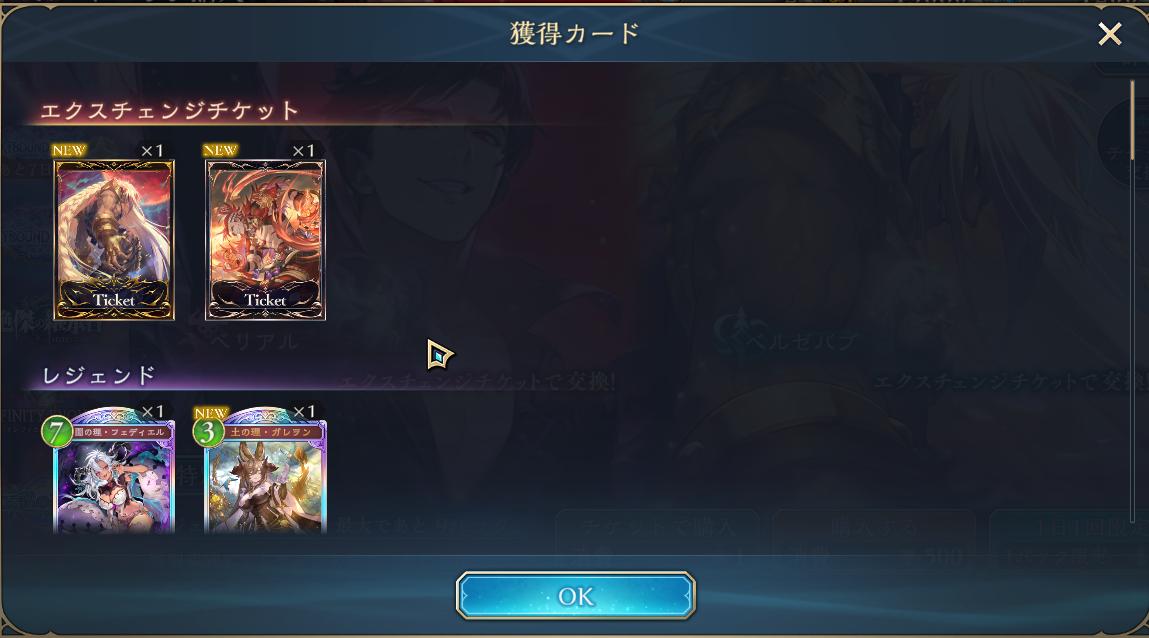Click the OK button

pyautogui.click(x=575, y=596)
